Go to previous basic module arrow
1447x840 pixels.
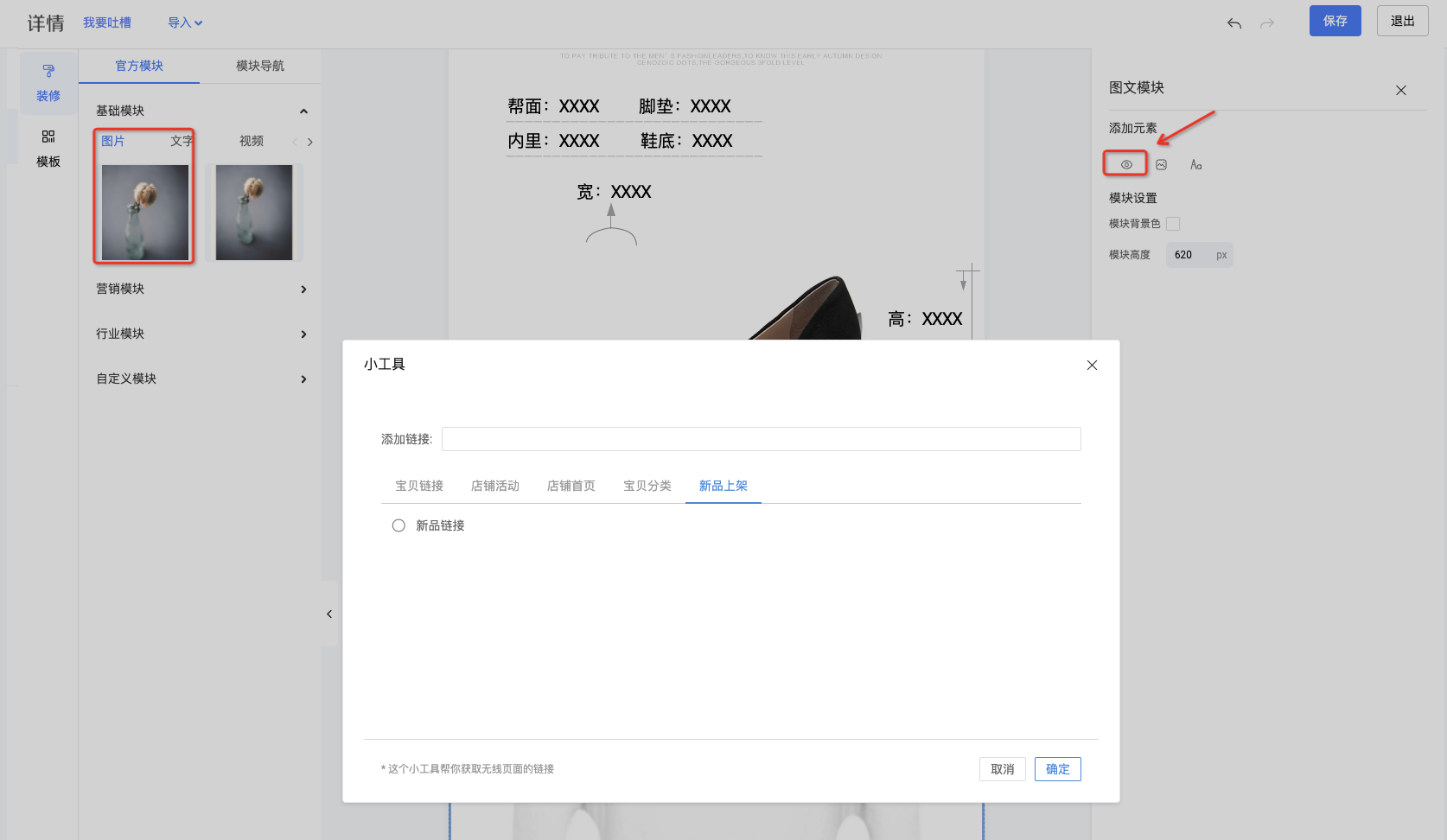point(295,142)
